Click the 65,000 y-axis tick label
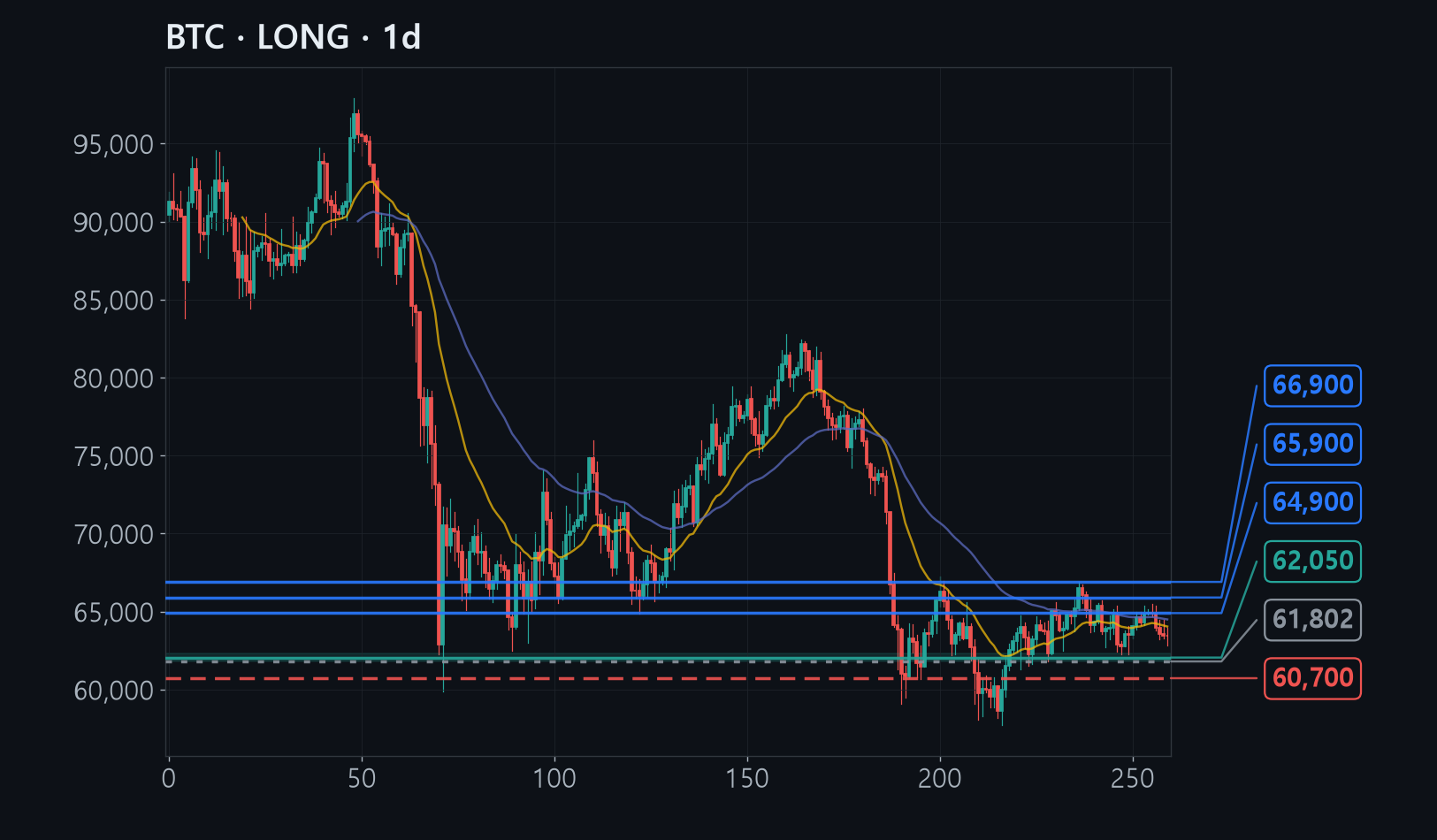Screen dimensions: 1437x840 coord(113,612)
